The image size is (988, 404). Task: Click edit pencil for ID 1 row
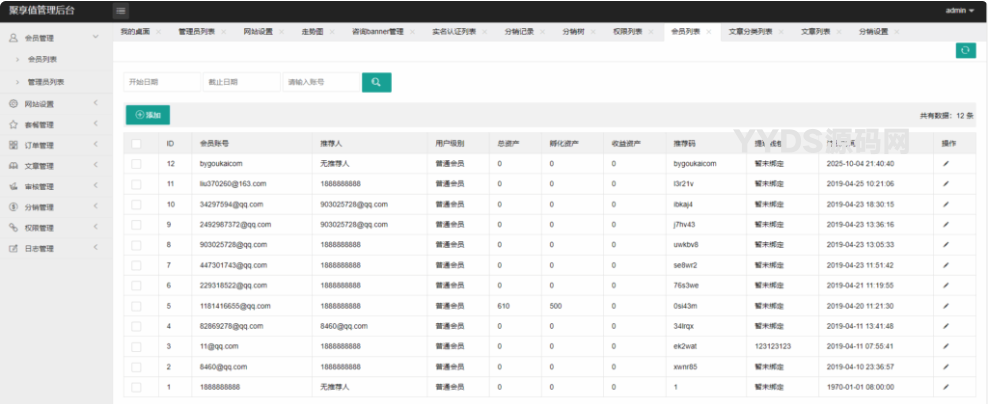[x=945, y=386]
